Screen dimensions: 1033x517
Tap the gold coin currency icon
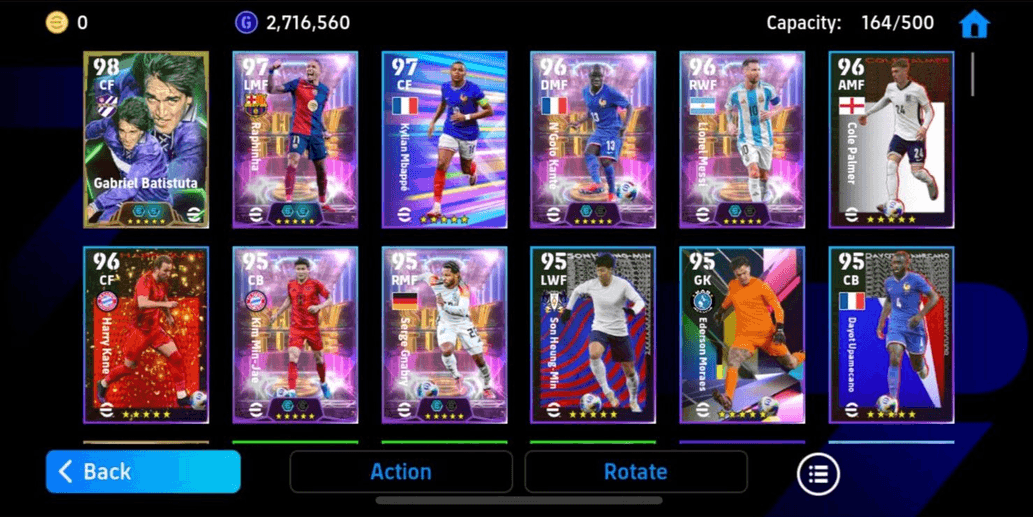point(57,23)
